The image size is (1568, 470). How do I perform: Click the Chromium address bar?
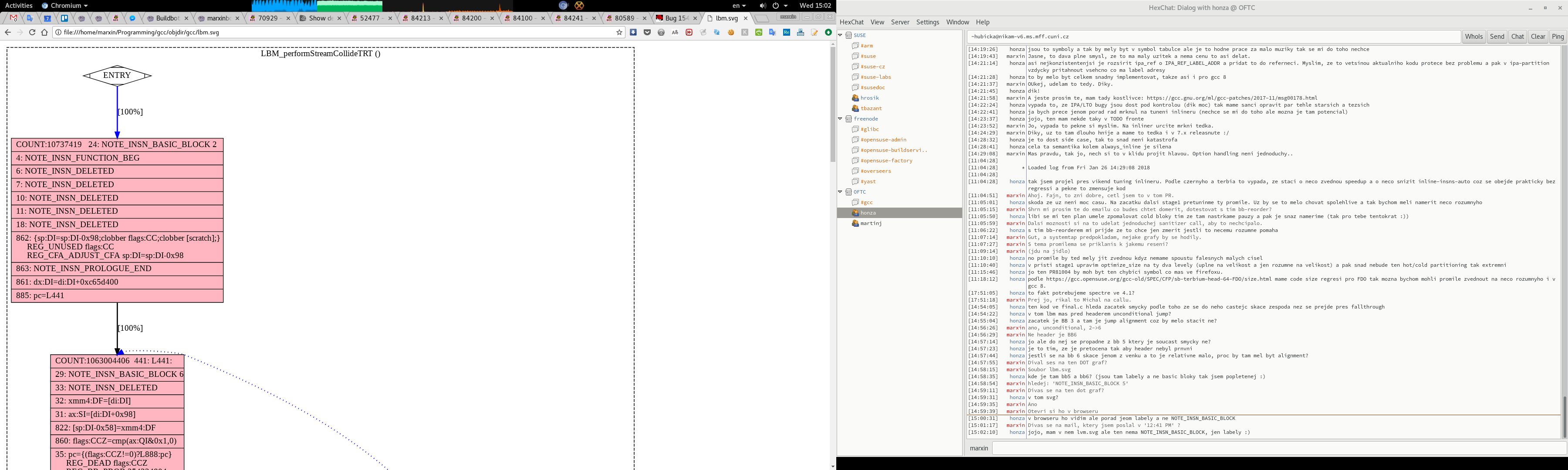point(338,32)
